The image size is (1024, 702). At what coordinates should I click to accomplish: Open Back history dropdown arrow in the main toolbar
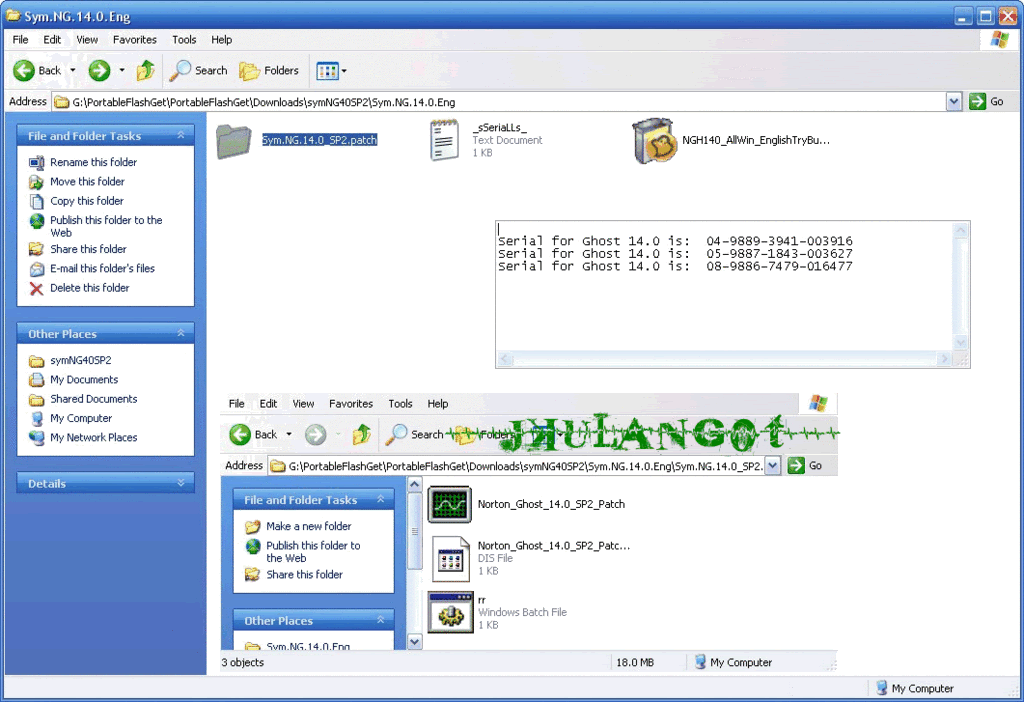72,71
